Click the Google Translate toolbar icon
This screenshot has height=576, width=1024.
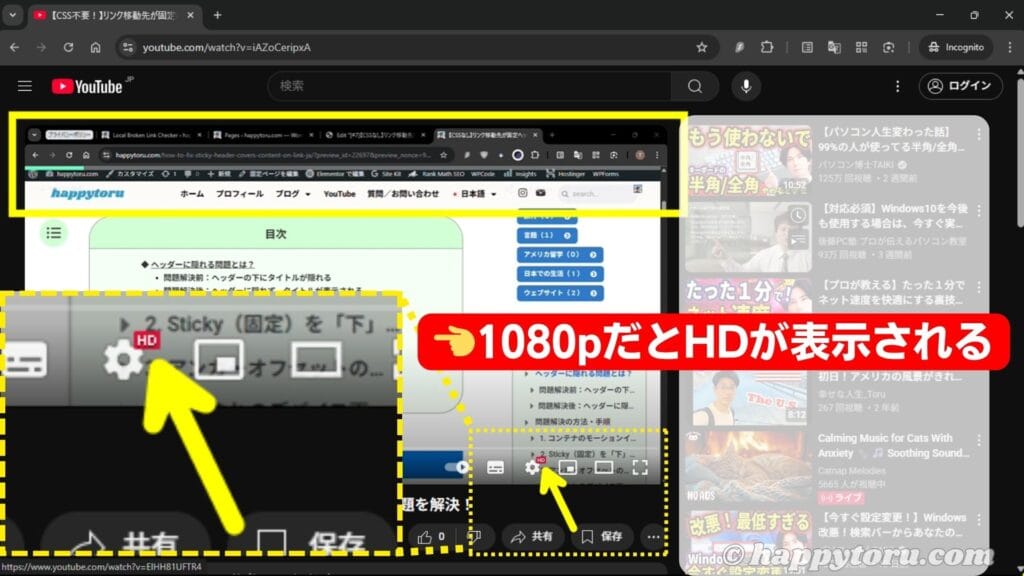[x=834, y=47]
